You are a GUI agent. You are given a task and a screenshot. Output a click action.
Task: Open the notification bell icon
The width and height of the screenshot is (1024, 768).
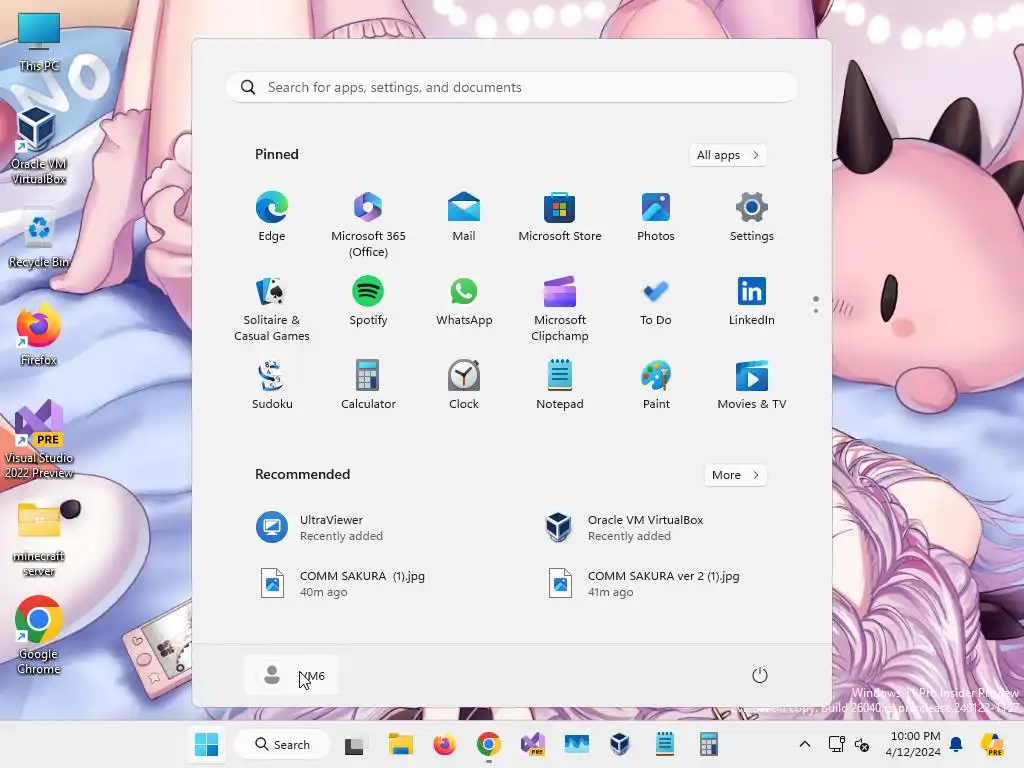[956, 744]
